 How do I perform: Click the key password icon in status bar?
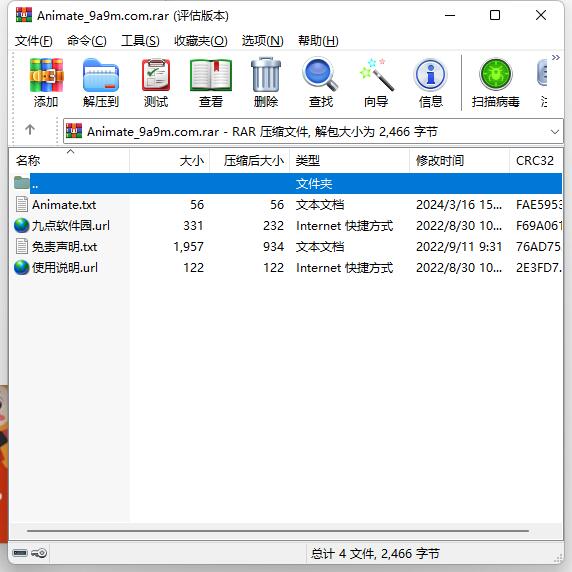(x=39, y=553)
